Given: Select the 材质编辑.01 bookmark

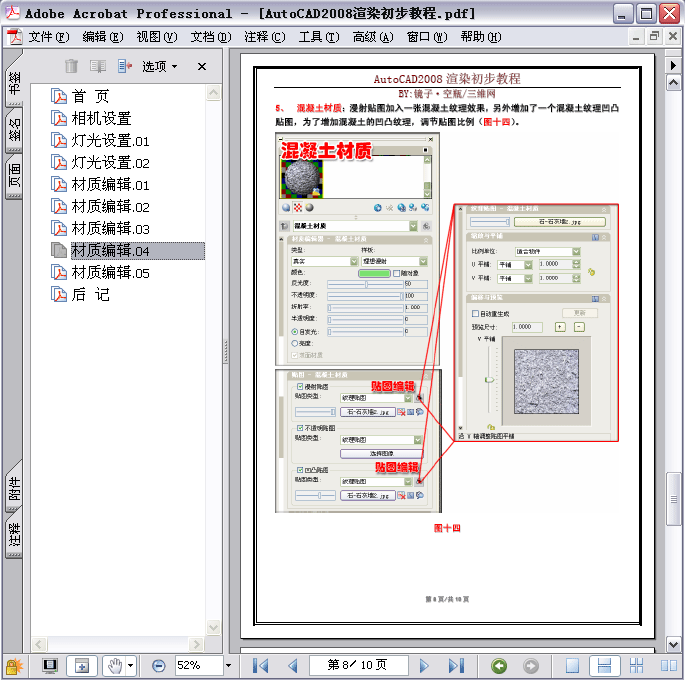Looking at the screenshot, I should point(111,185).
